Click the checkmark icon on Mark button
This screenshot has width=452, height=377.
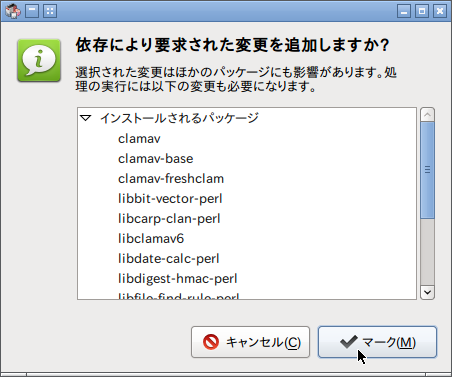[x=349, y=342]
